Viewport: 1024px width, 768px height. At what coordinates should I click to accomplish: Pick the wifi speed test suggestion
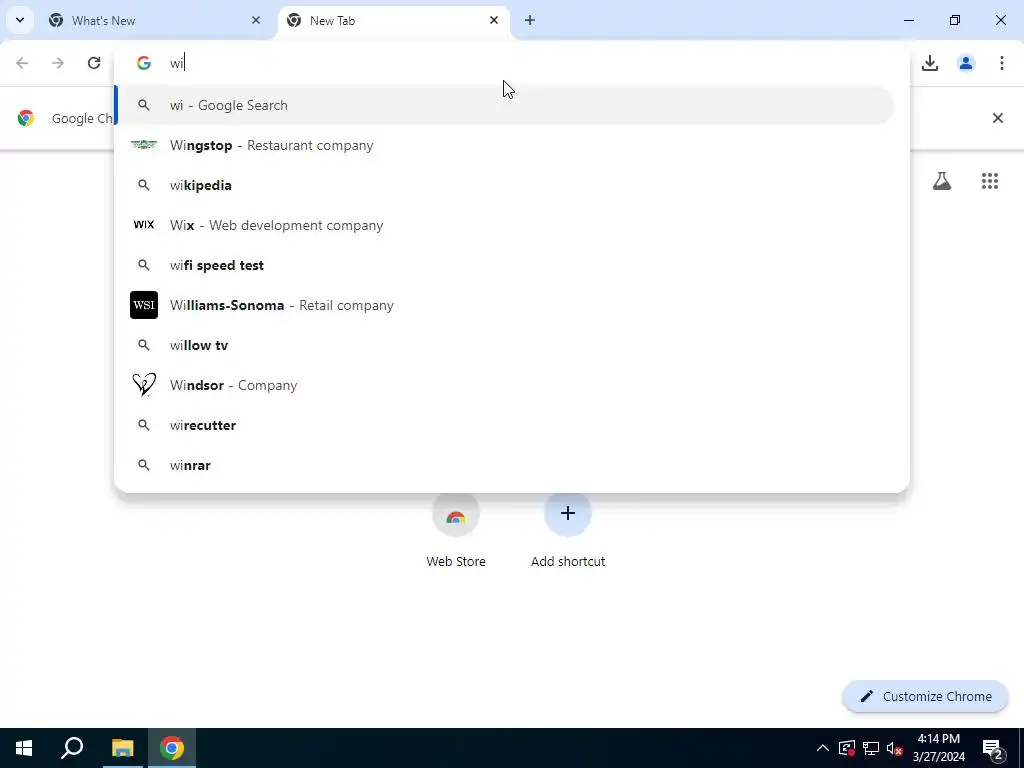[504, 265]
